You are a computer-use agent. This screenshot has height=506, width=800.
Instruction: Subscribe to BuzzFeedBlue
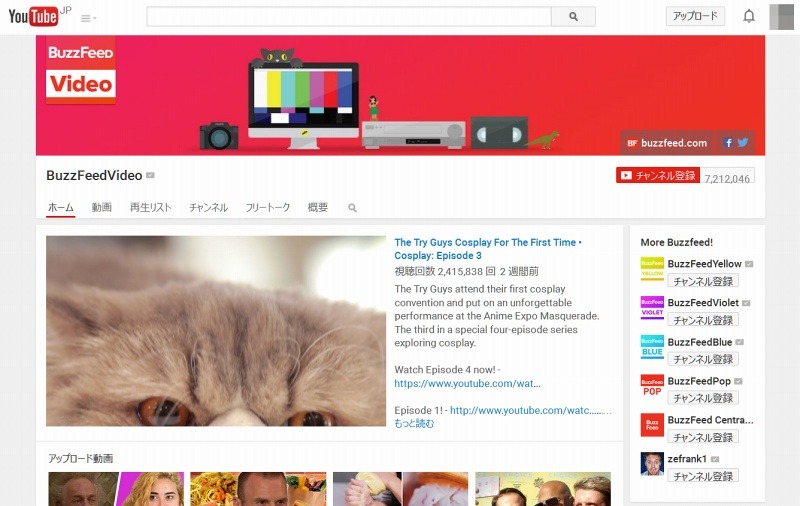coord(703,359)
